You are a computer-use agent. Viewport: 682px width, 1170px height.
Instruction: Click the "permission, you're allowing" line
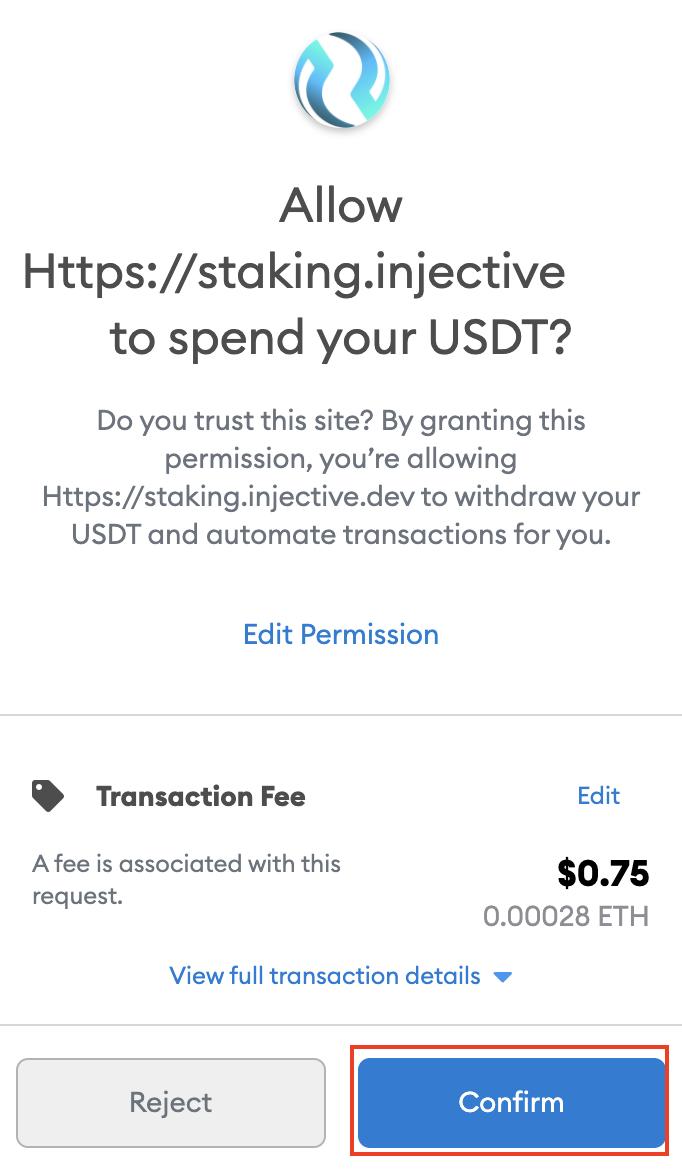click(341, 459)
